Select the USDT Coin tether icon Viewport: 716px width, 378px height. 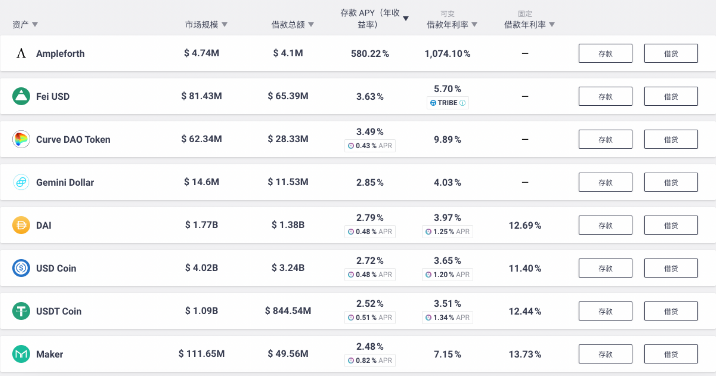[x=21, y=311]
